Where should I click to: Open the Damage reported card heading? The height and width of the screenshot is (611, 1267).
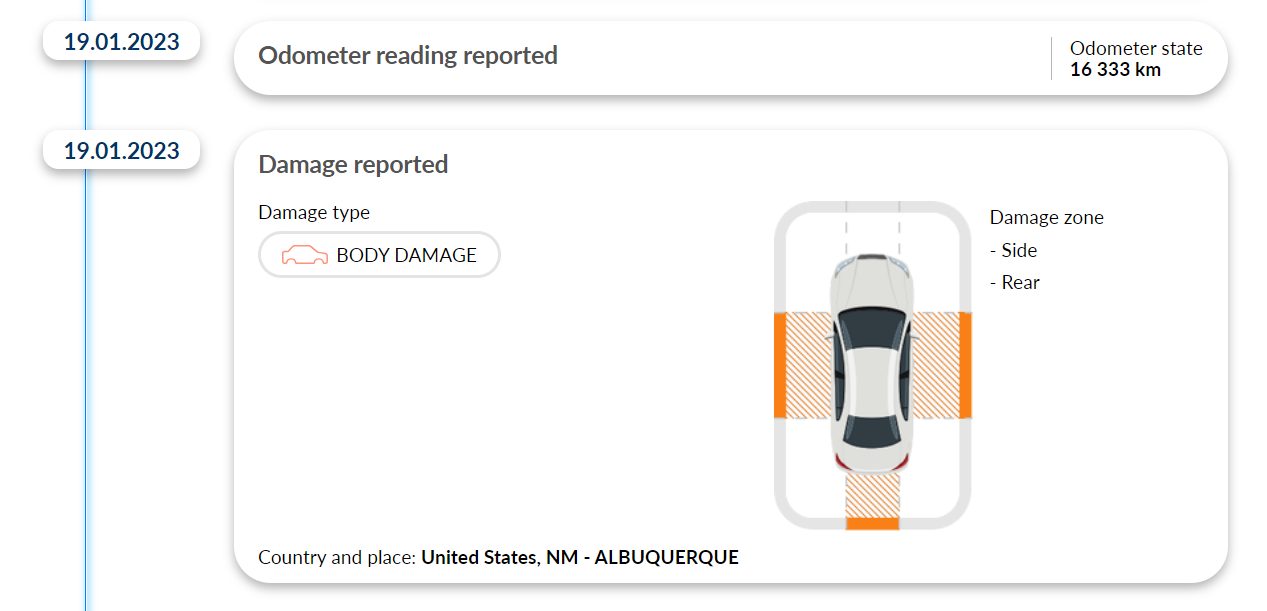pyautogui.click(x=353, y=164)
